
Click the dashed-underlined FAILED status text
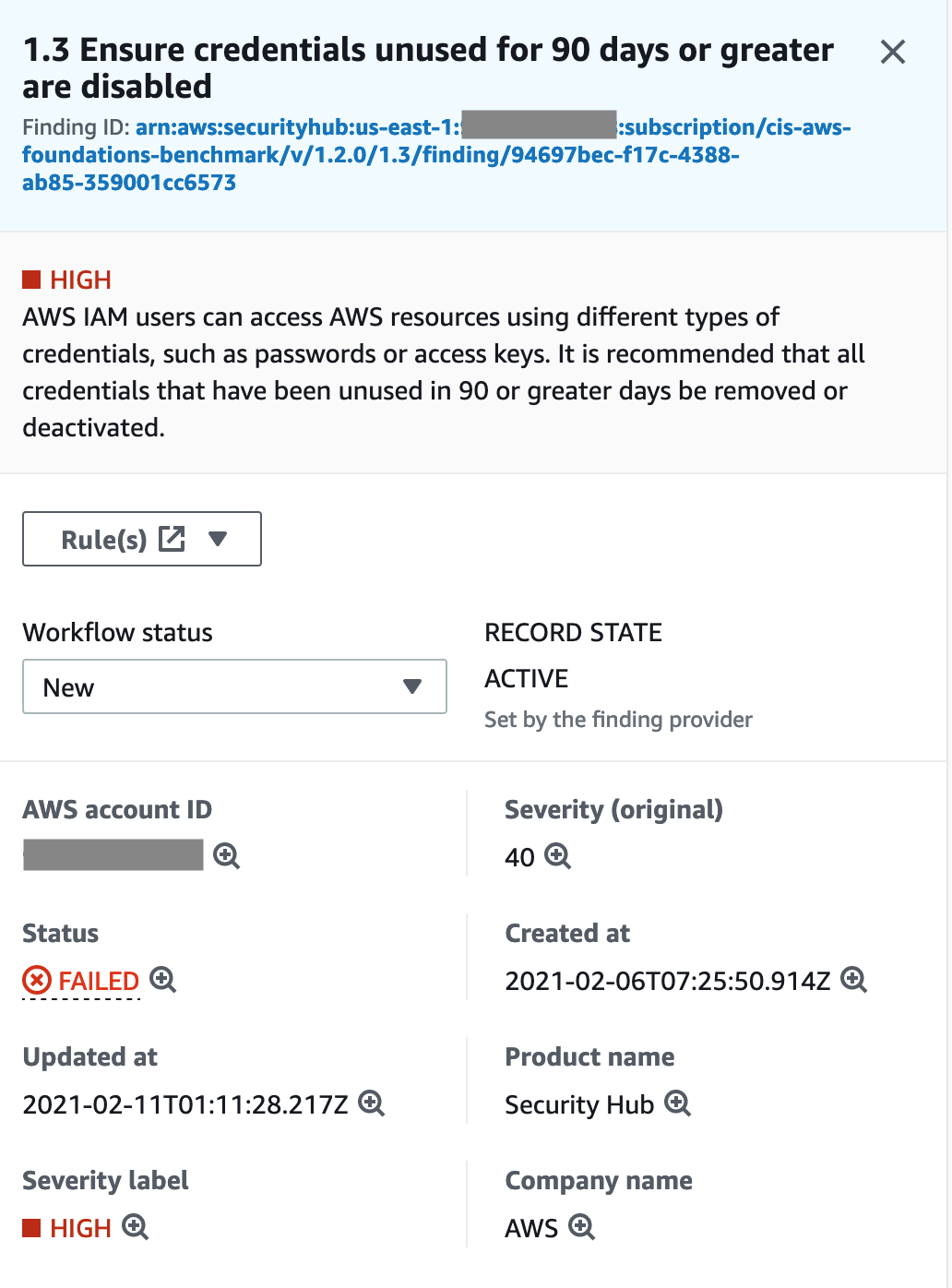(96, 981)
